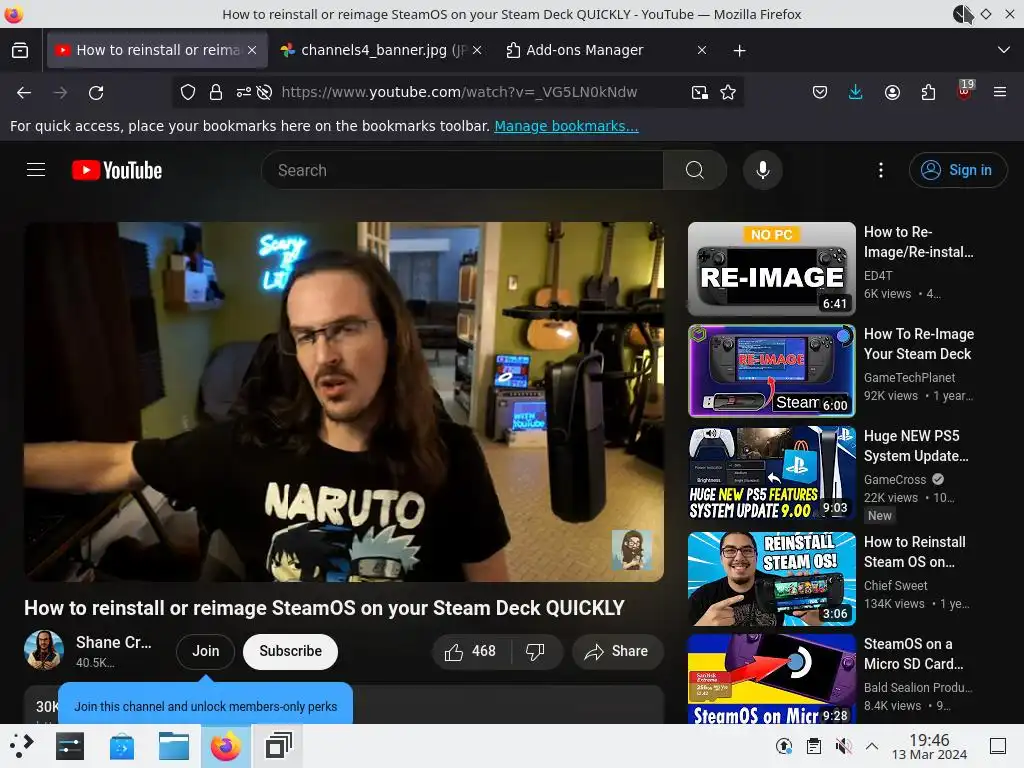Open YouTube guide hamburger menu
This screenshot has width=1024, height=768.
36,170
